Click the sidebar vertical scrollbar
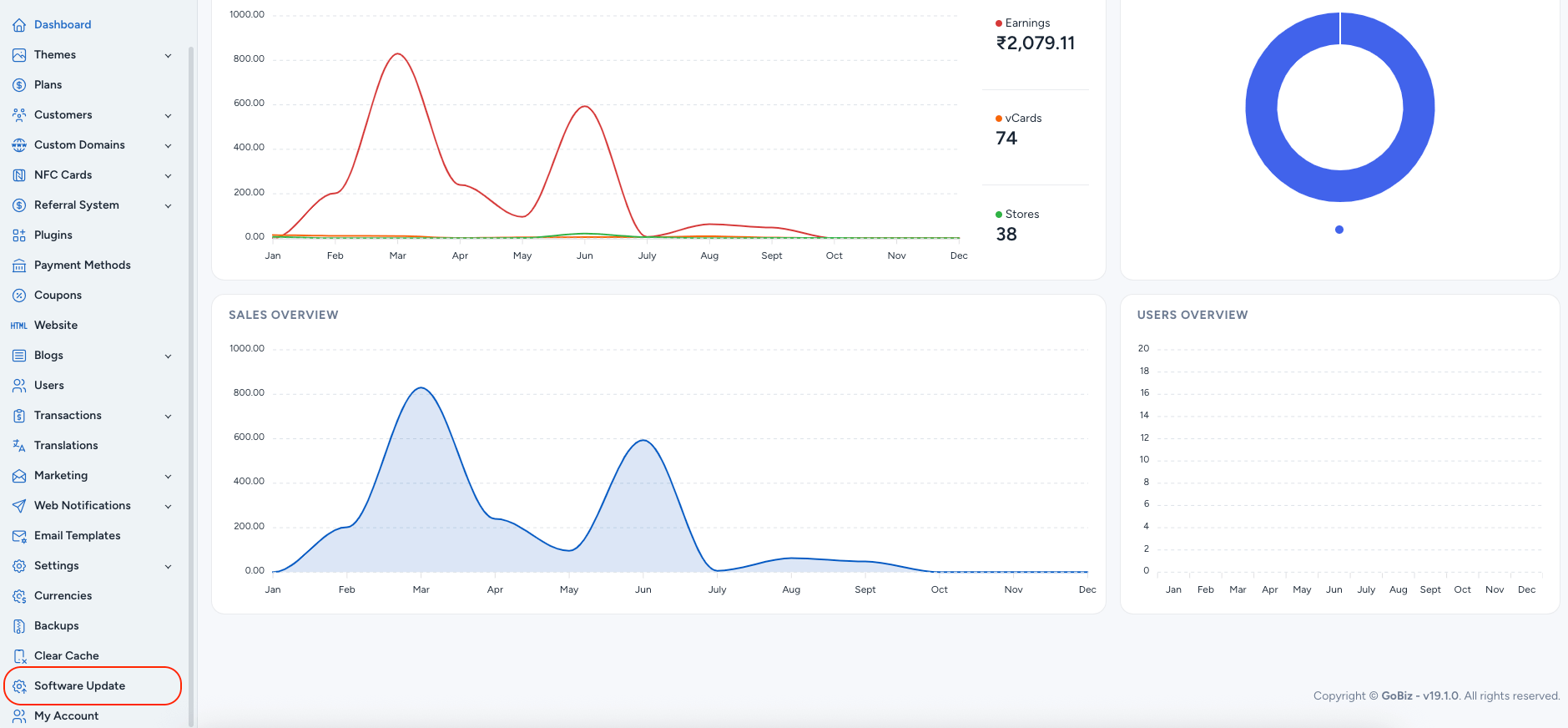The width and height of the screenshot is (1568, 728). (x=191, y=387)
